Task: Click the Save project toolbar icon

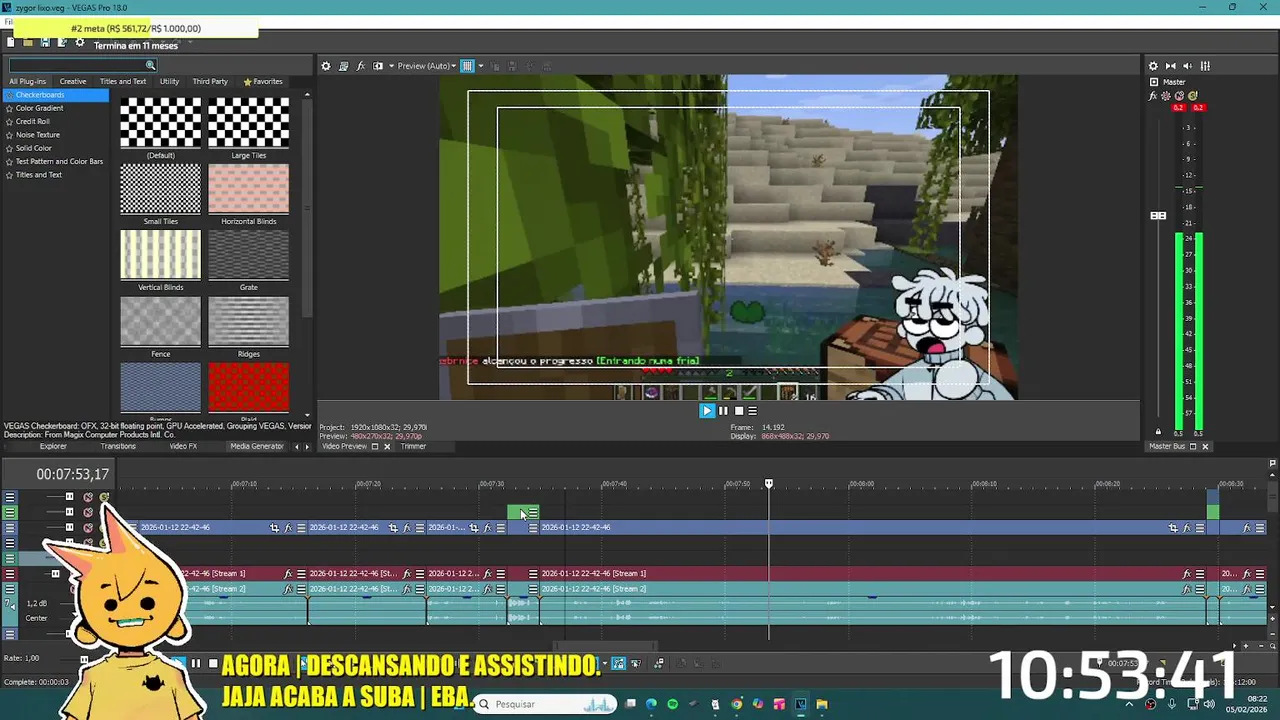Action: 45,42
